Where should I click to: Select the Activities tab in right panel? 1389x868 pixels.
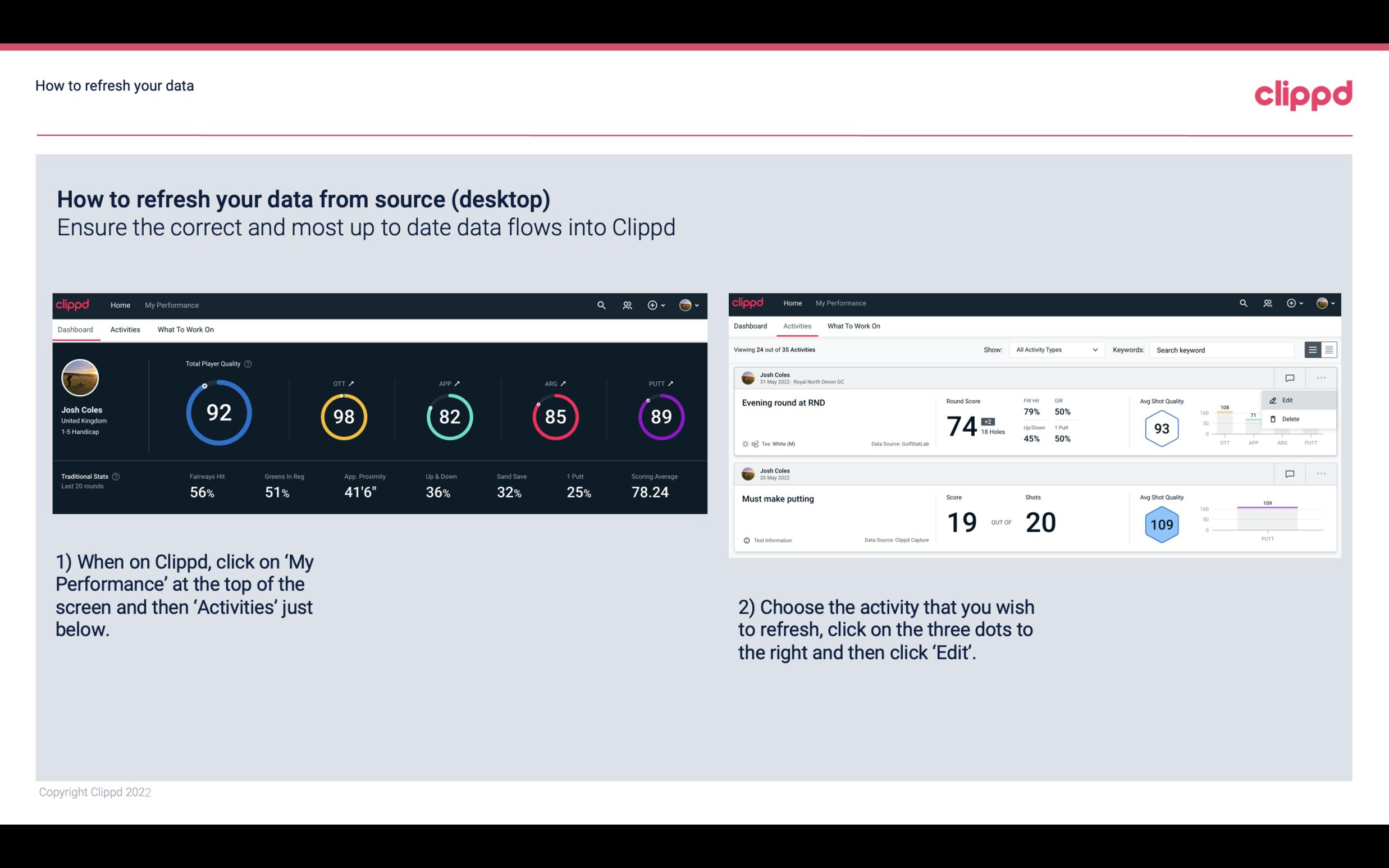pos(795,326)
